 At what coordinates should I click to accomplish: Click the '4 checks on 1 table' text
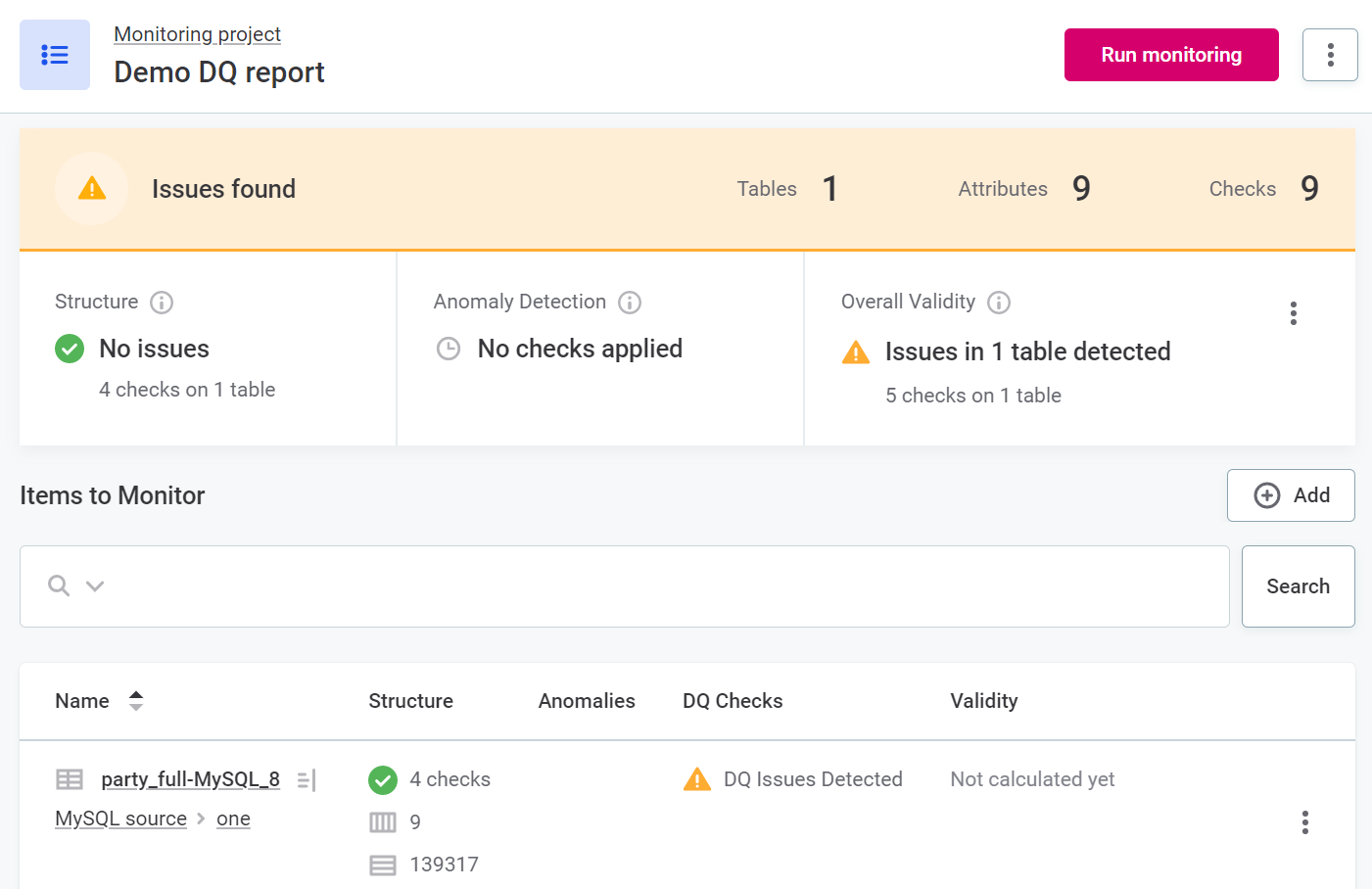(x=187, y=390)
